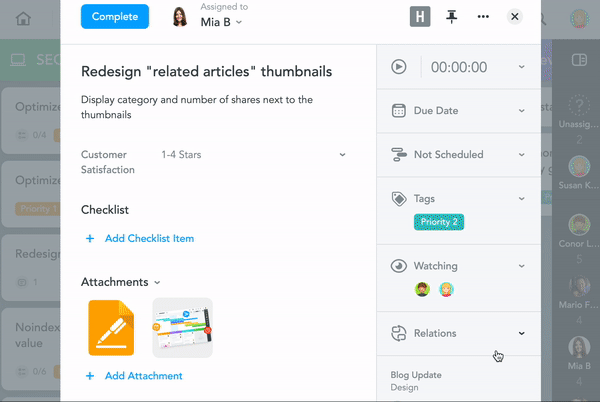Expand the Due Date chevron
The image size is (600, 402).
521,111
